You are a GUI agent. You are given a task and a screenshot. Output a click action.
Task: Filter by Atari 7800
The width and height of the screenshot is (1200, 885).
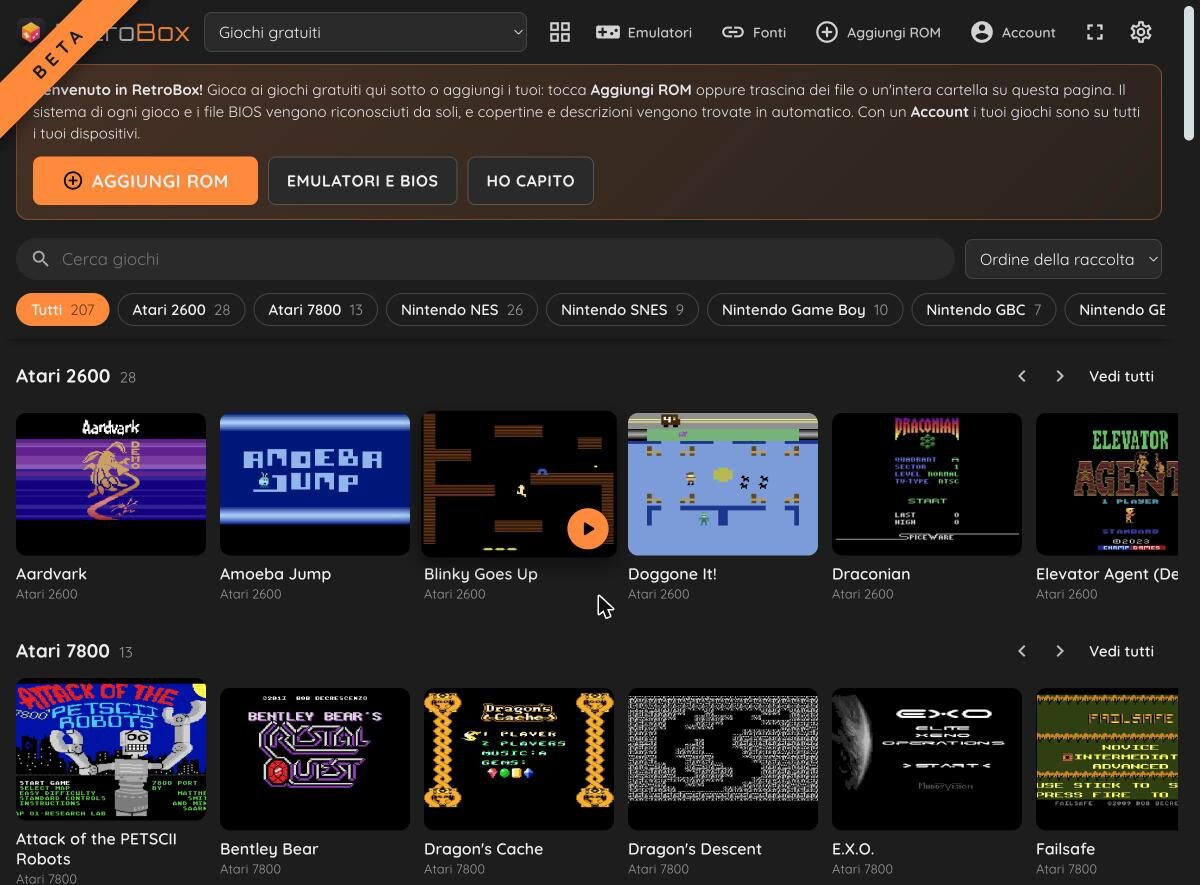coord(315,310)
